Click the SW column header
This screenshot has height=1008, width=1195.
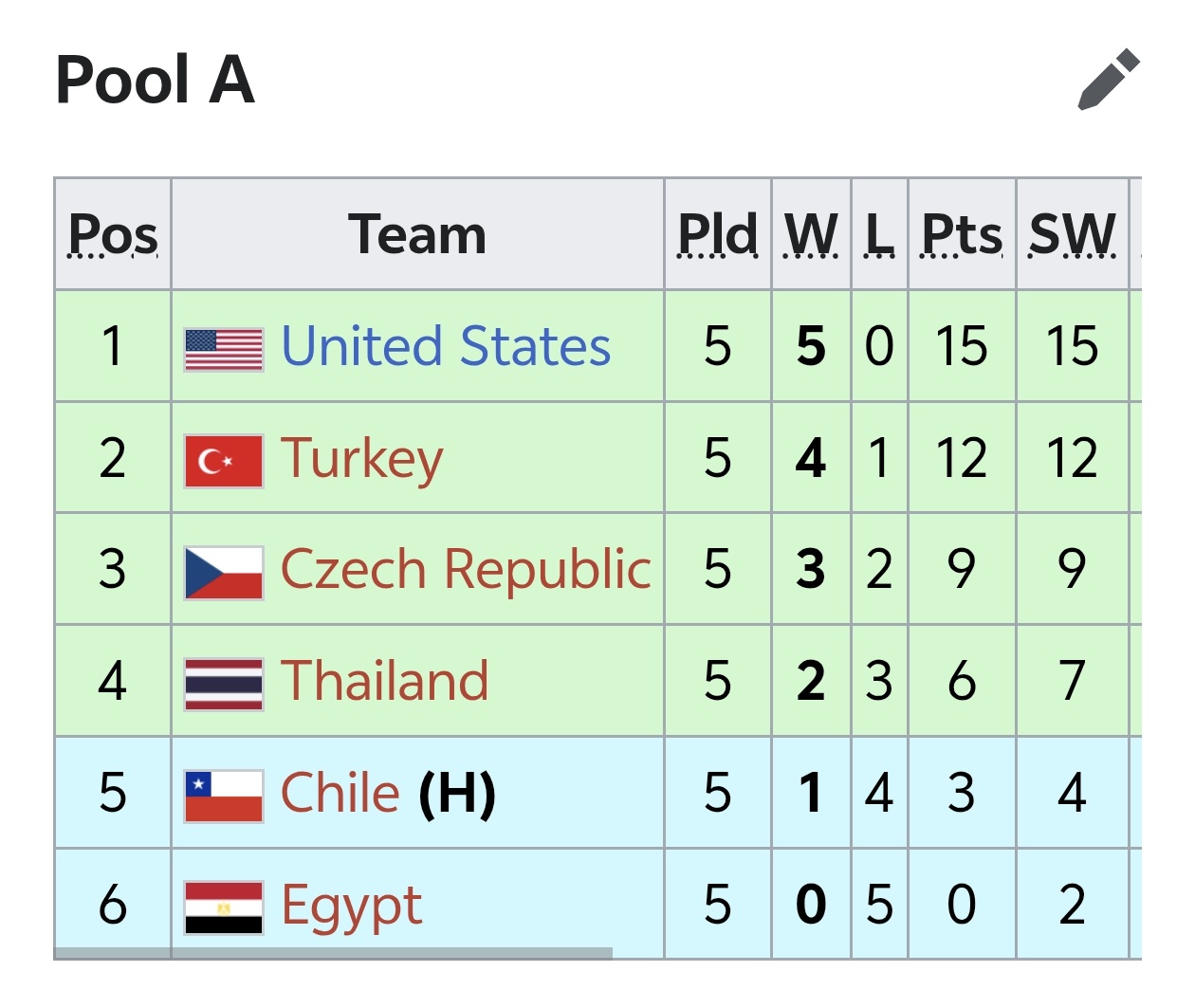(1073, 234)
